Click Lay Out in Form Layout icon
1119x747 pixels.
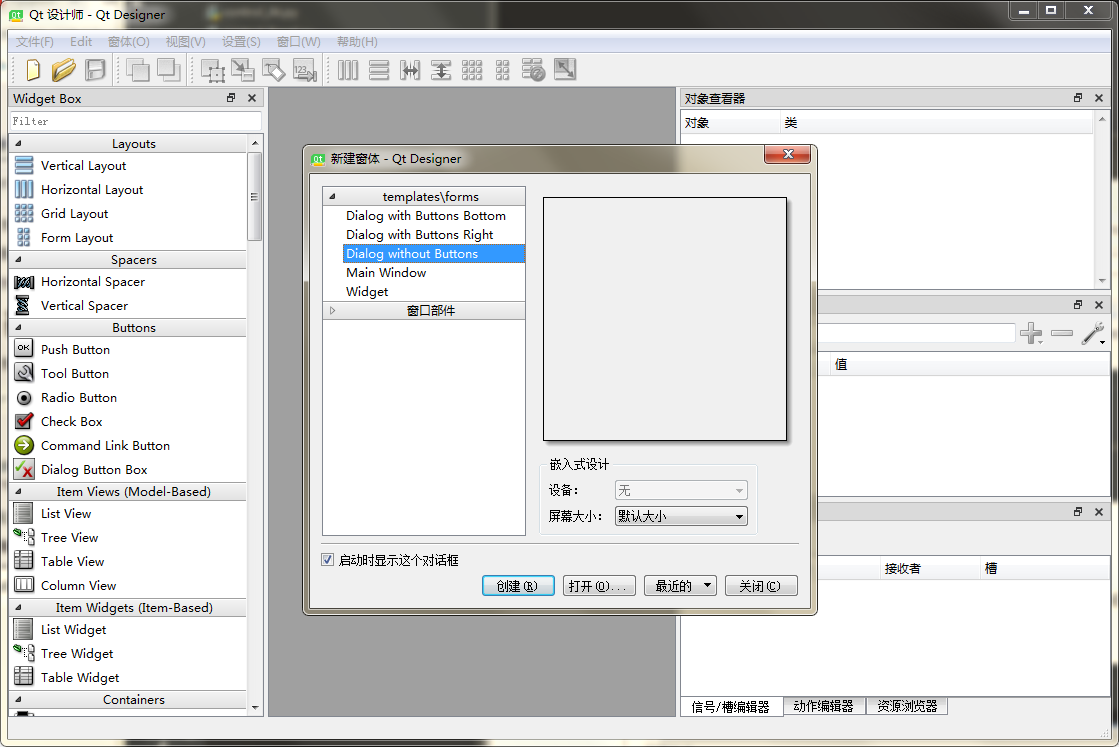(x=502, y=70)
